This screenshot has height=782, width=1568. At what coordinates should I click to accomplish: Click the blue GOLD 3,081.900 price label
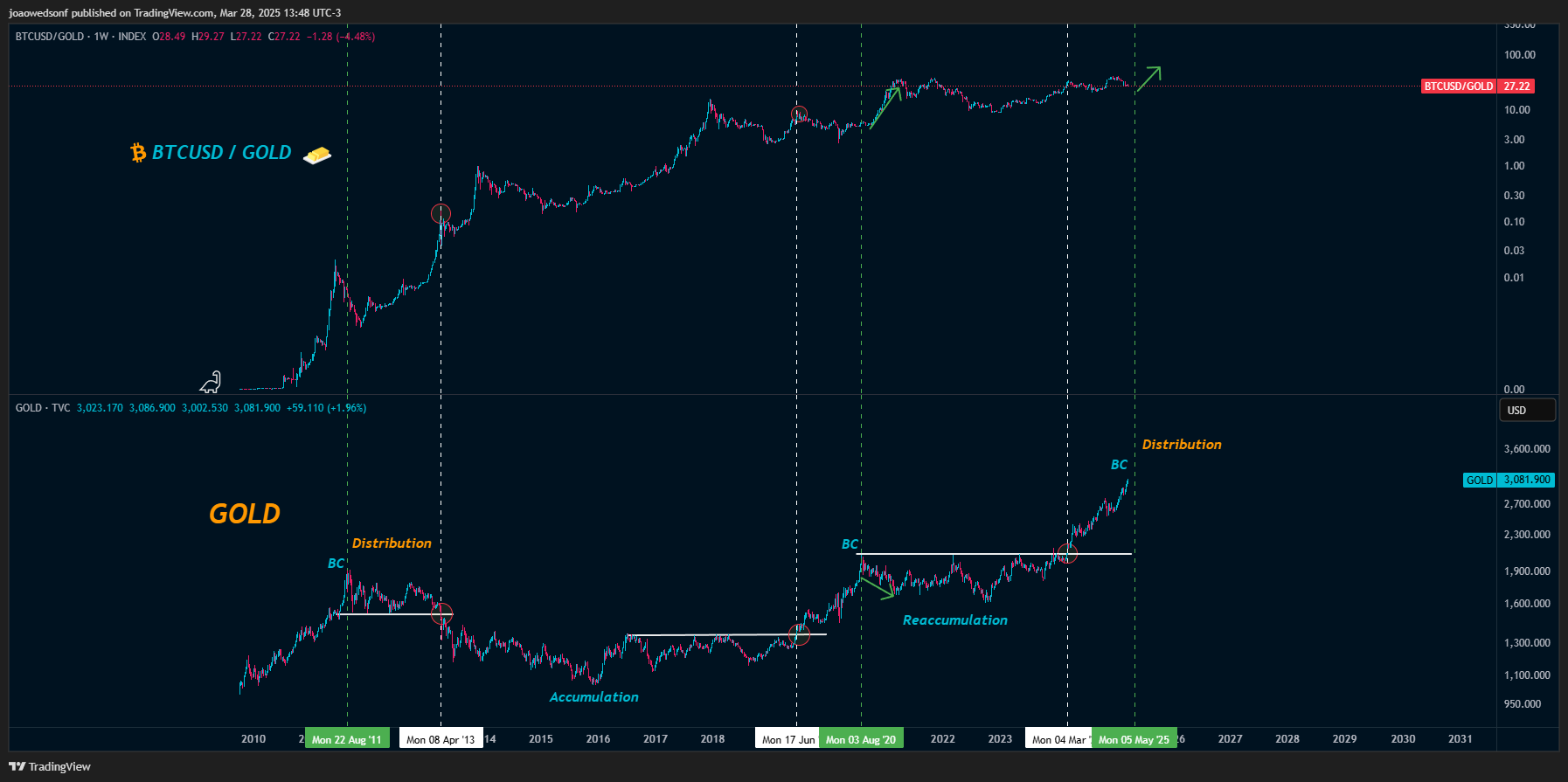point(1508,480)
